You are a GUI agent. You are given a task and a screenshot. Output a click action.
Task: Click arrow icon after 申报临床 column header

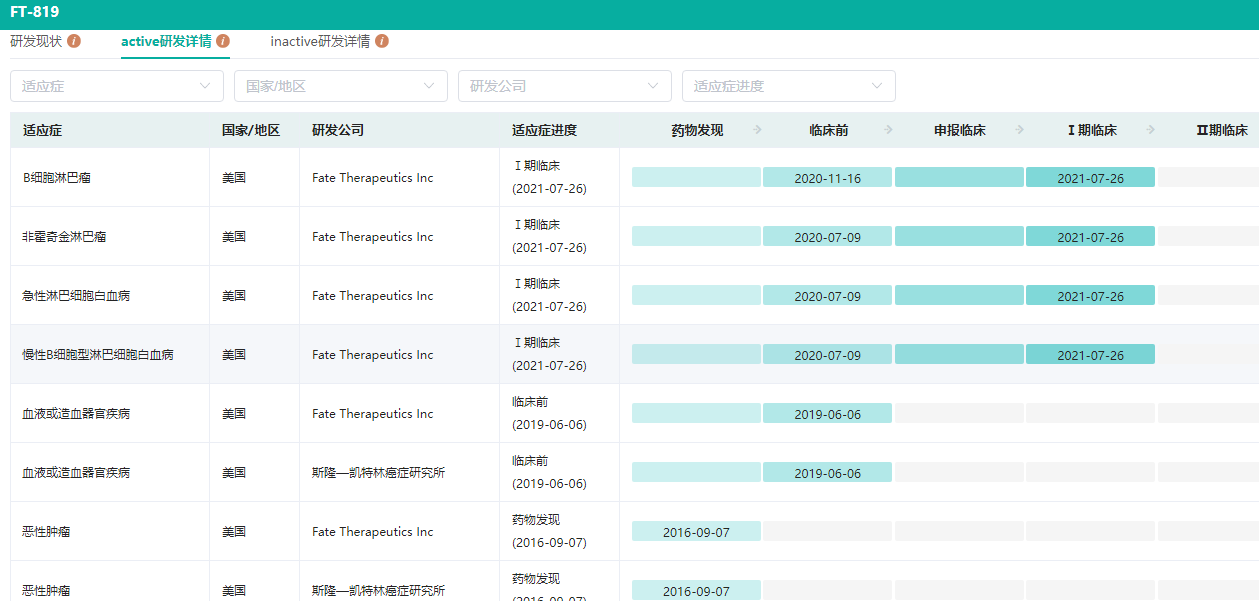[x=1019, y=130]
